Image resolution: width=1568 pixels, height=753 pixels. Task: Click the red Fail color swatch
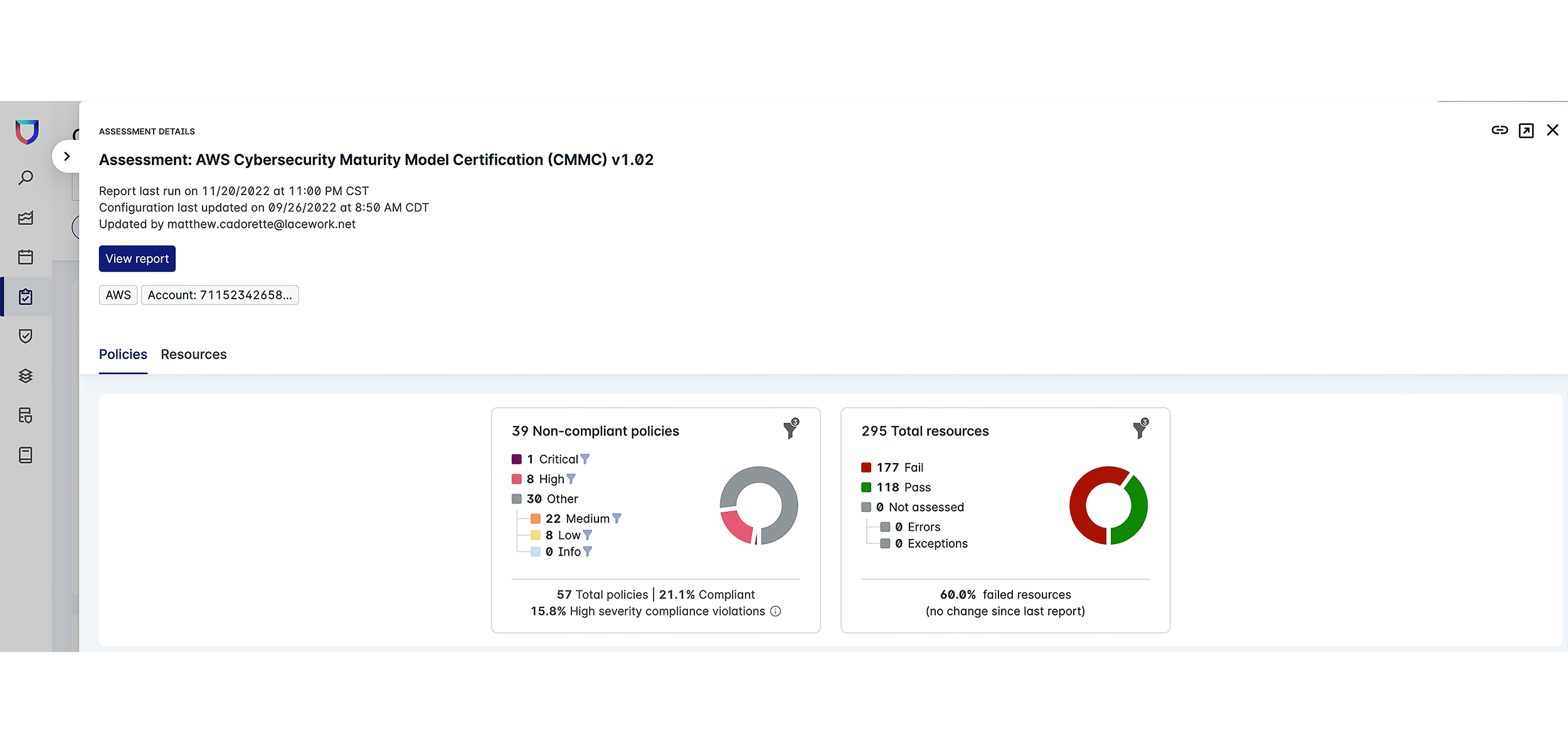click(x=866, y=467)
